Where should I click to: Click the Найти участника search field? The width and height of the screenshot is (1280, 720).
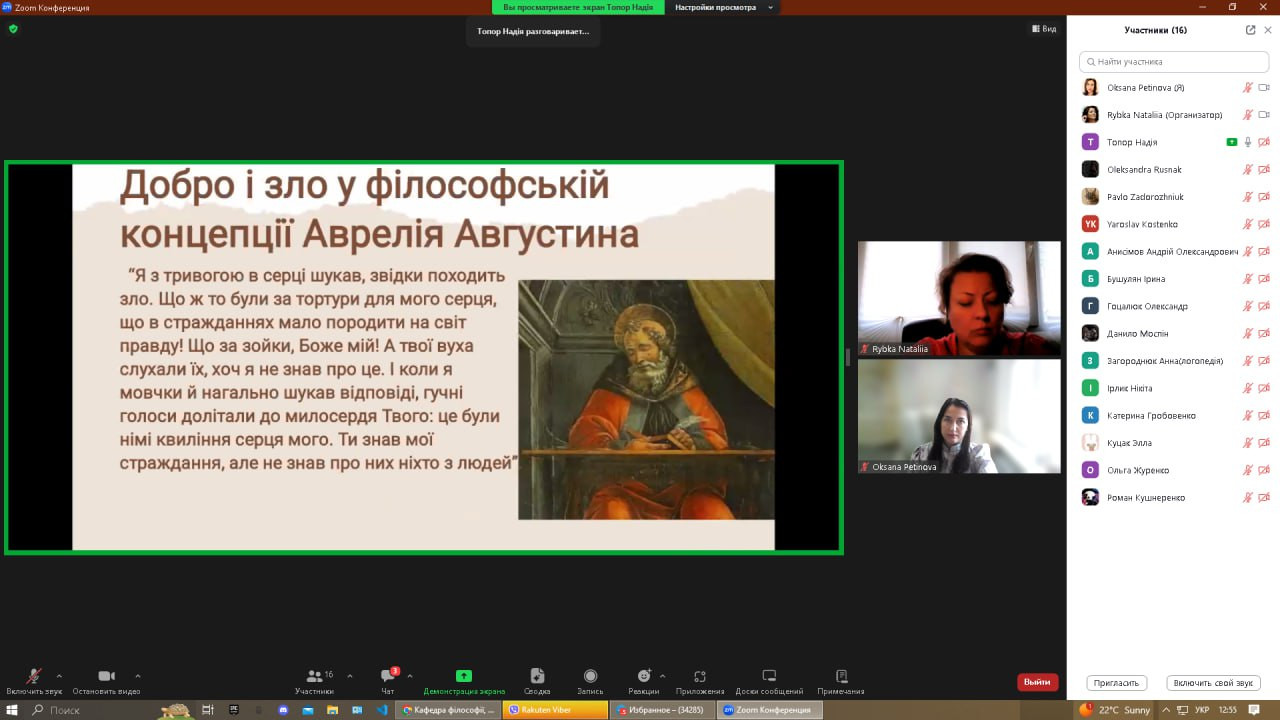coord(1174,62)
